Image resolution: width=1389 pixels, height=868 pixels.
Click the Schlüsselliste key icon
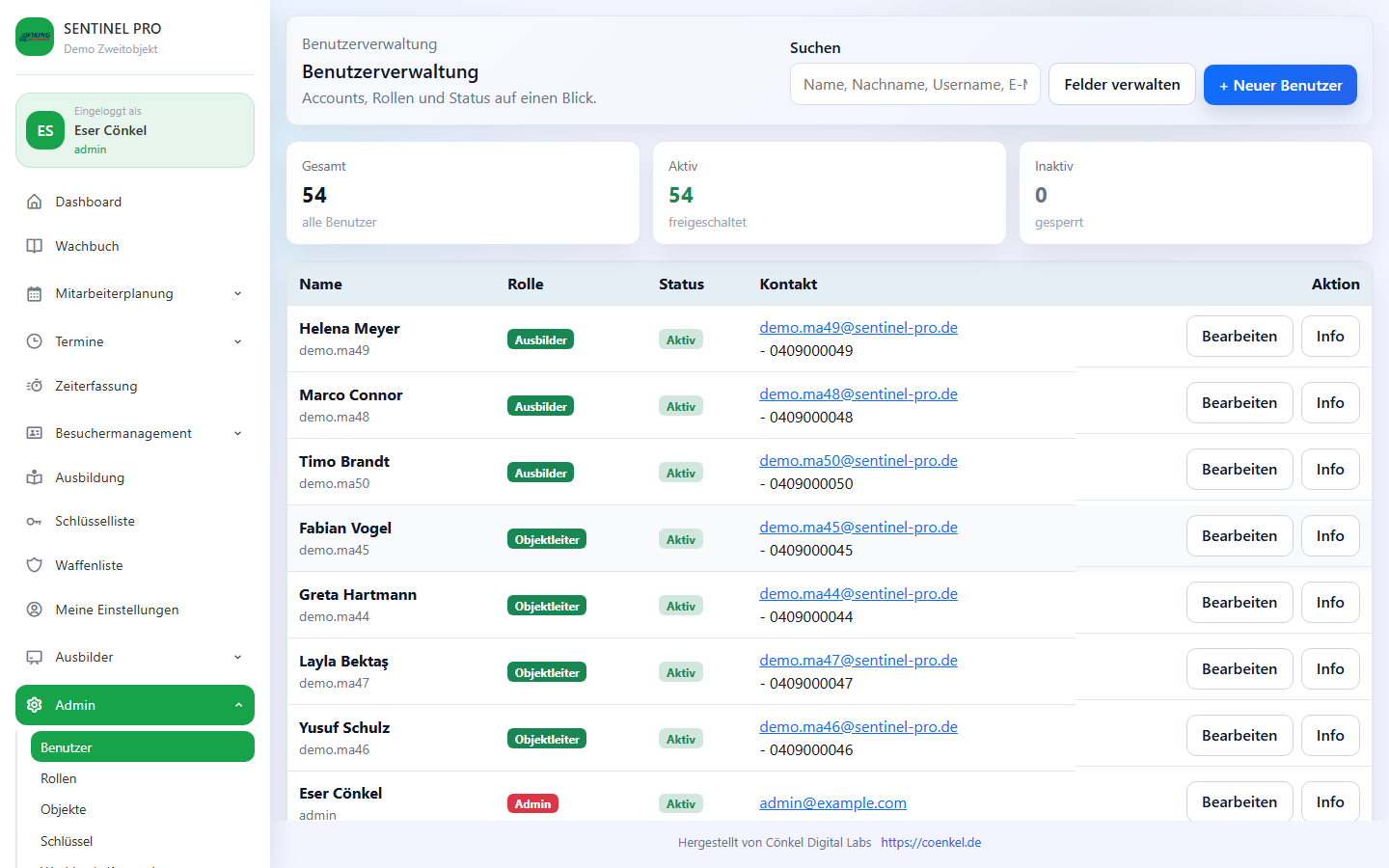[x=35, y=522]
